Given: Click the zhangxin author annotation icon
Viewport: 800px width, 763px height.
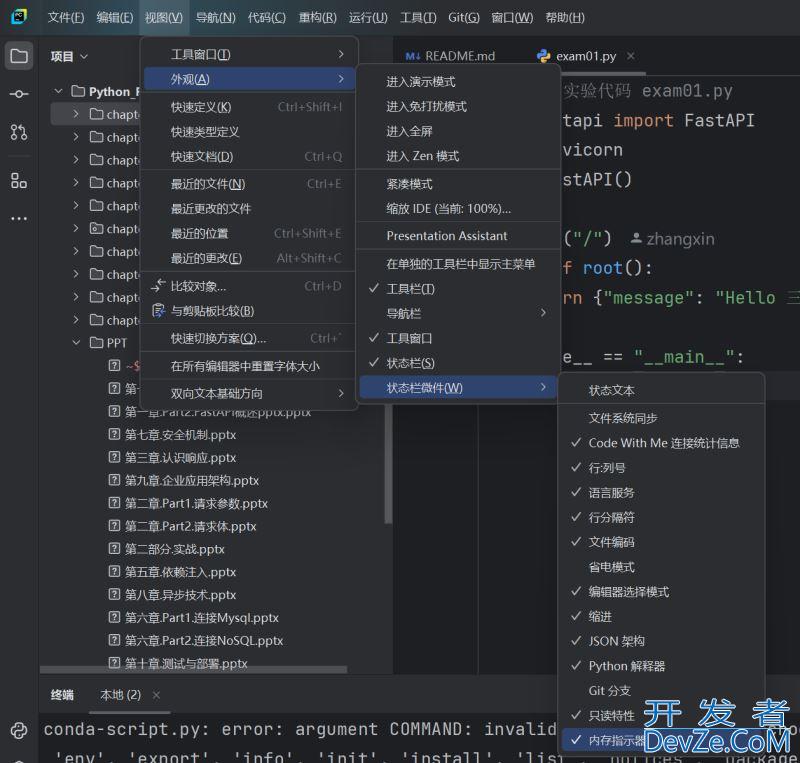Looking at the screenshot, I should (636, 238).
